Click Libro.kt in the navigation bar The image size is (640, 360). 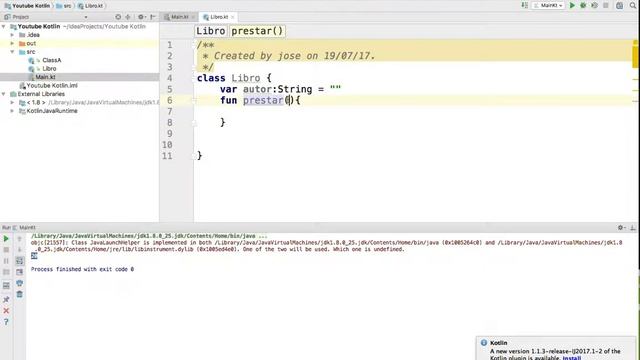click(91, 6)
